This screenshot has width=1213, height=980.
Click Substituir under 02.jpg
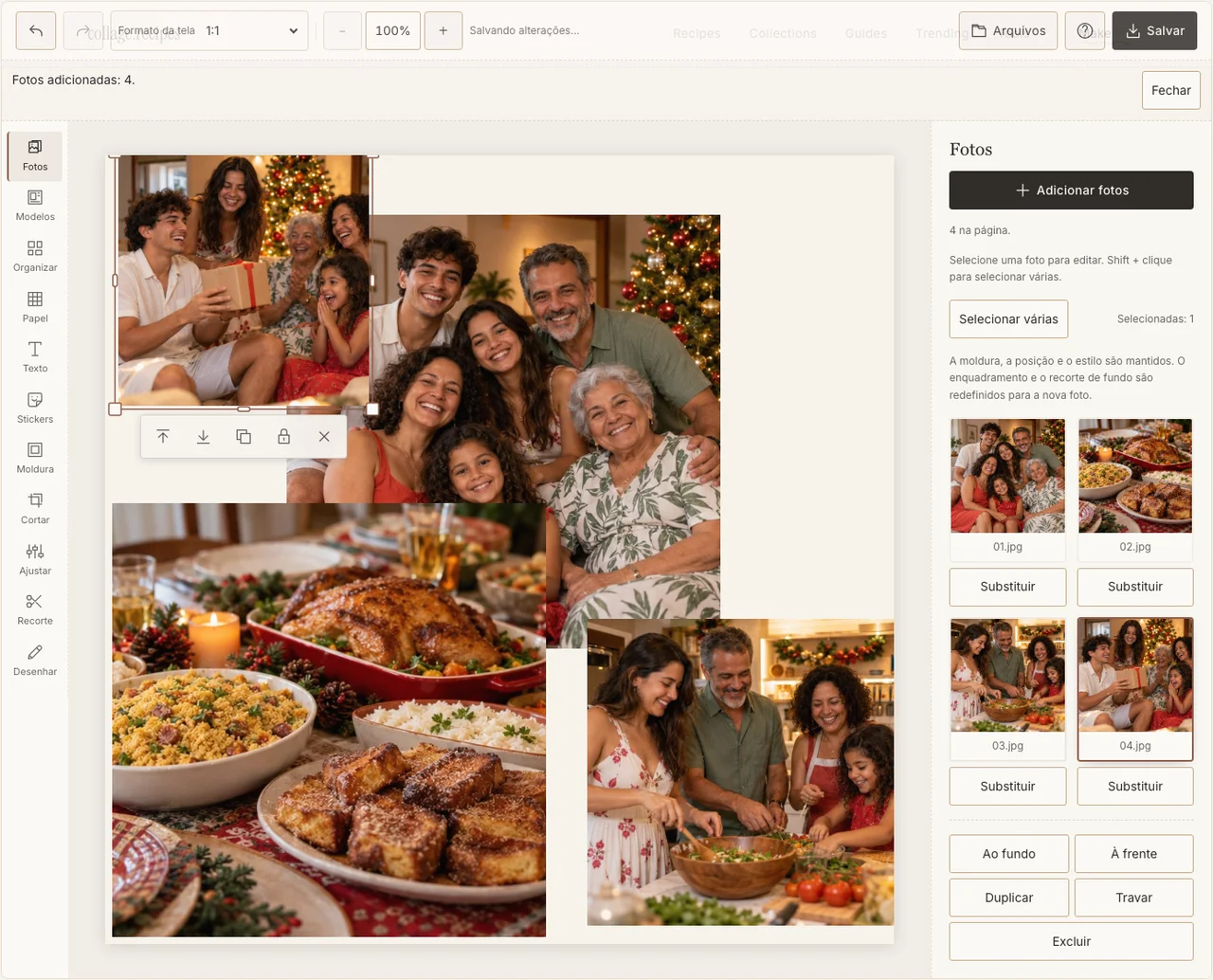(x=1135, y=587)
